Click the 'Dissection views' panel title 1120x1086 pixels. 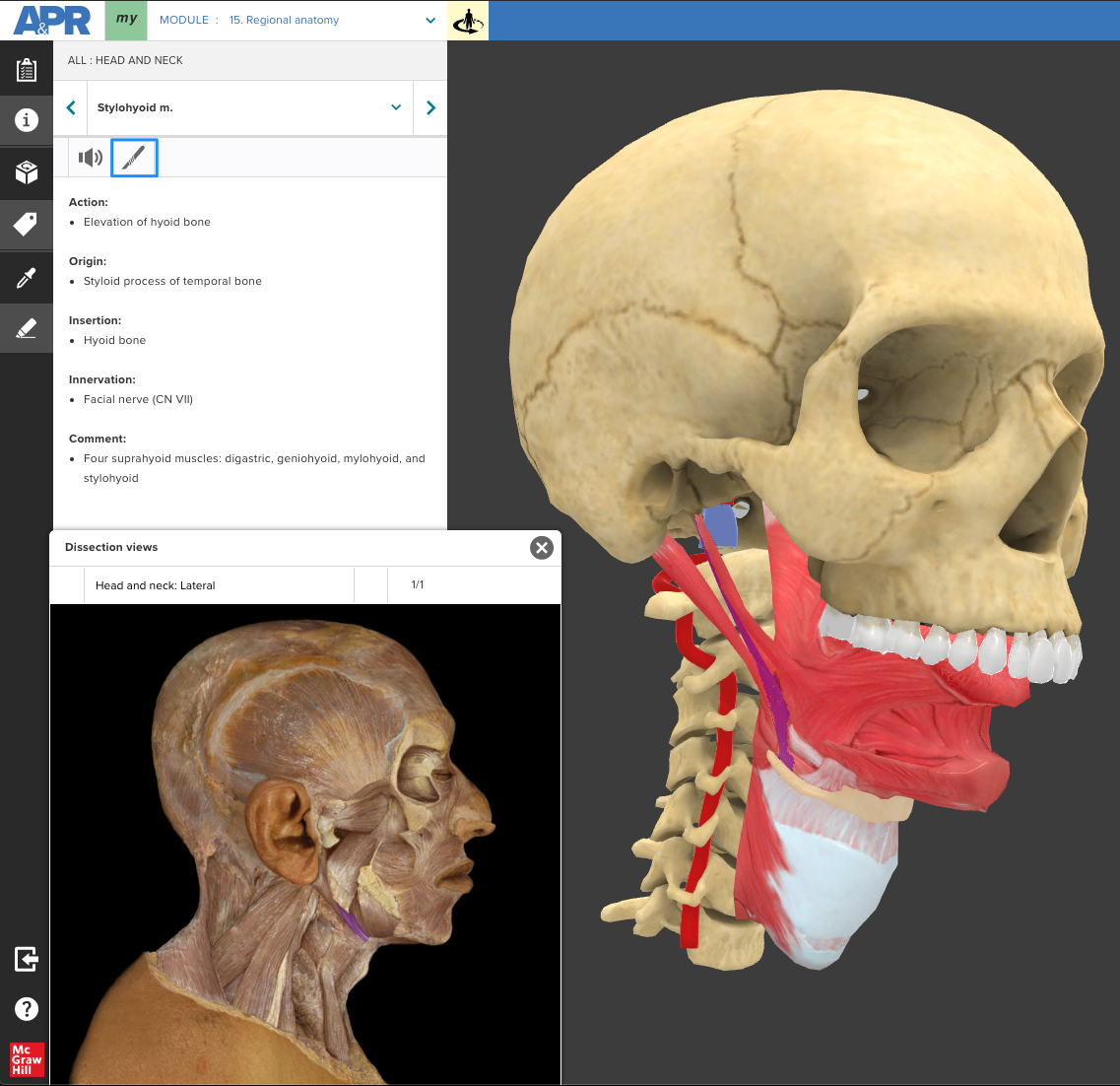coord(111,547)
